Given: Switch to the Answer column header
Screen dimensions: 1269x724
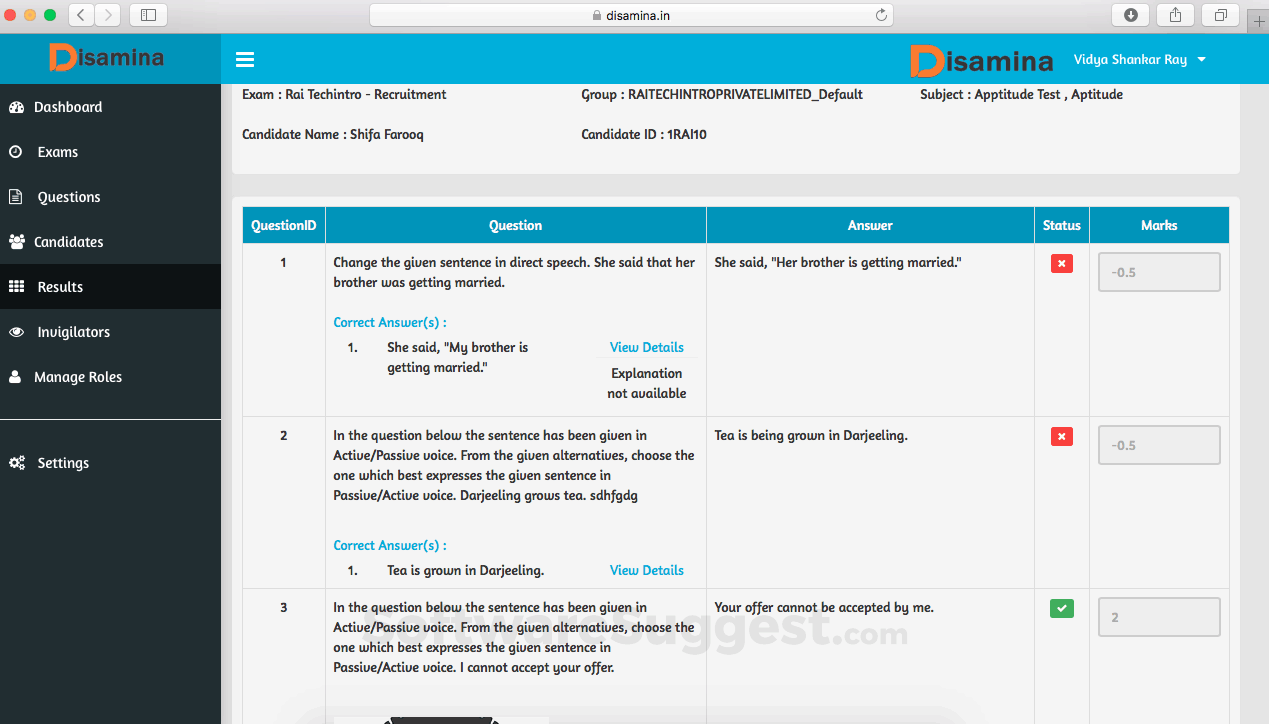Looking at the screenshot, I should point(869,224).
